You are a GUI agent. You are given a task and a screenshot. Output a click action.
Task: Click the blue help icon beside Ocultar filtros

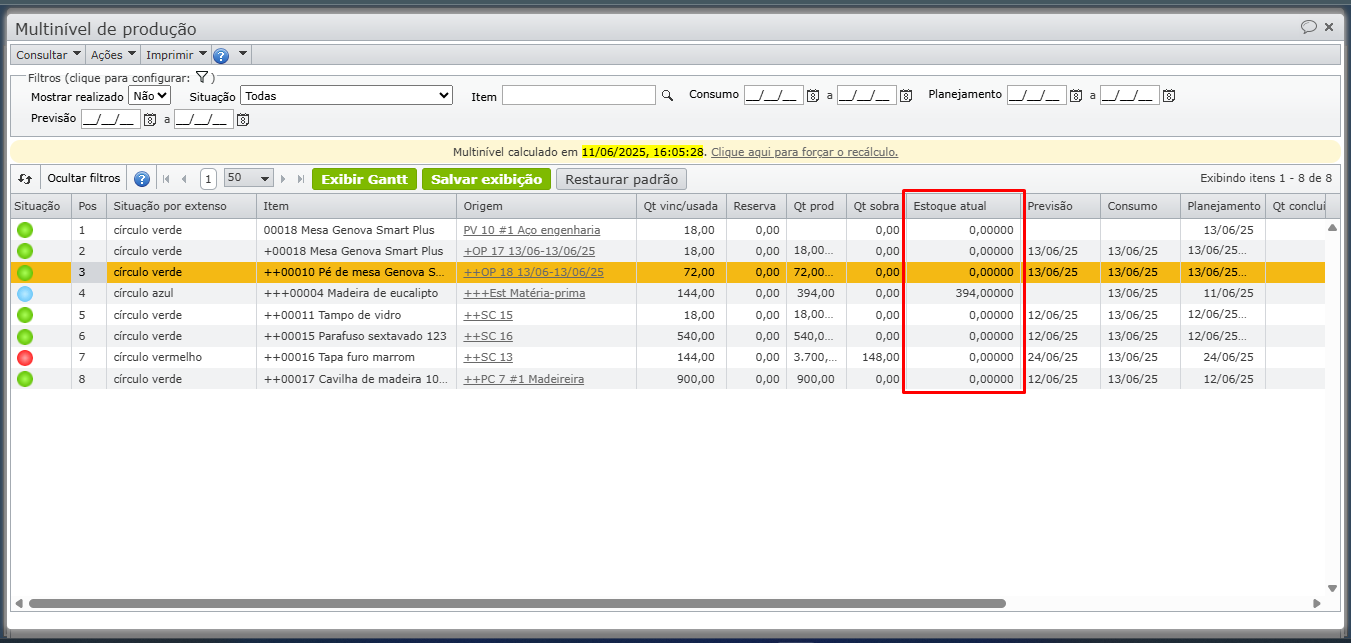[x=142, y=179]
